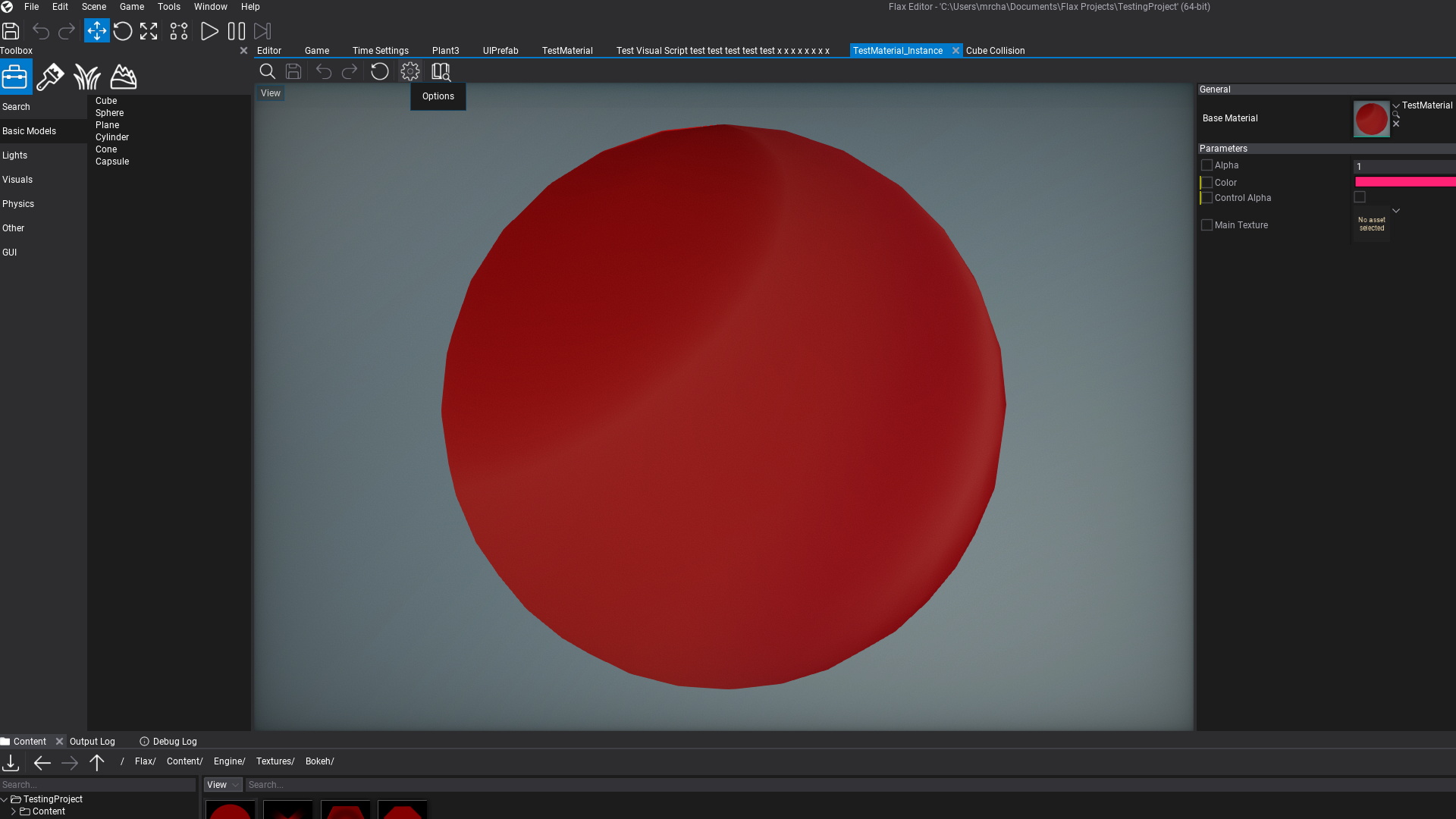This screenshot has height=819, width=1456.
Task: Activate the Rotate transform tool
Action: click(122, 31)
